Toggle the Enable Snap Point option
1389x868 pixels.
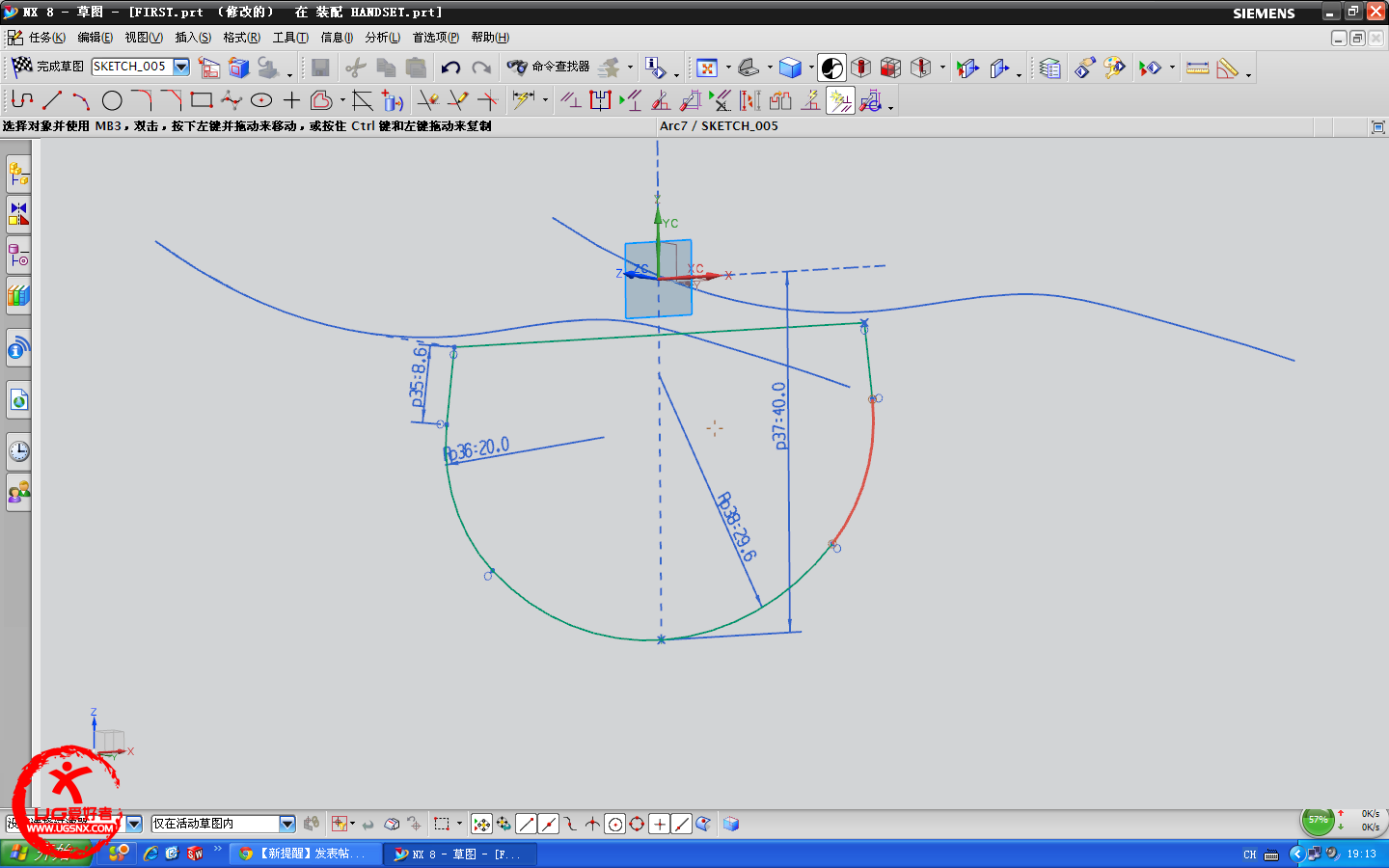coord(481,824)
